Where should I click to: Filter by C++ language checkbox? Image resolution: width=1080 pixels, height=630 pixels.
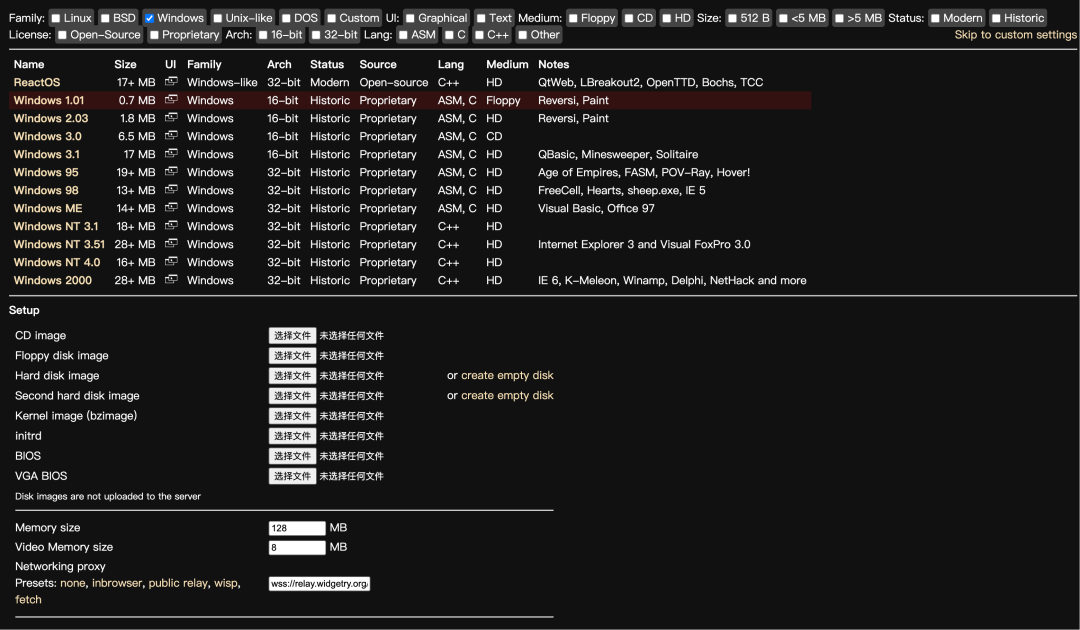[x=479, y=35]
